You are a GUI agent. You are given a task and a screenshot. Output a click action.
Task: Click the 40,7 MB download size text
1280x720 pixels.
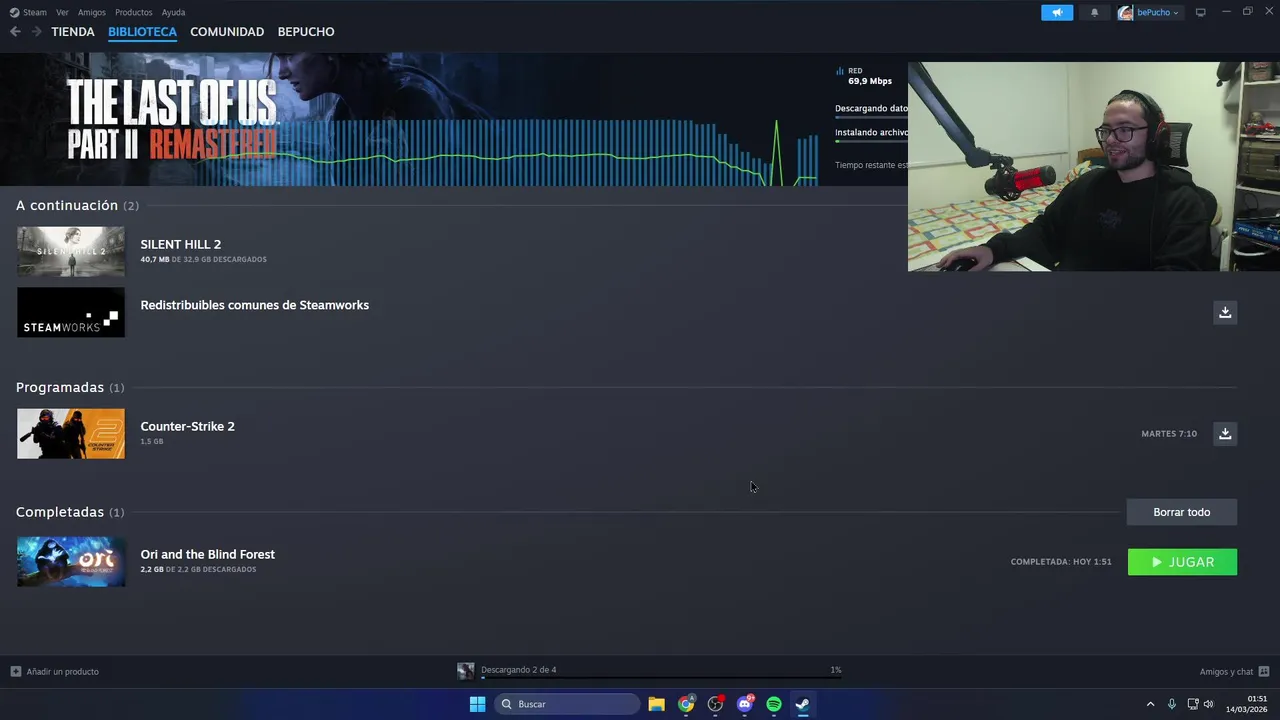coord(155,260)
